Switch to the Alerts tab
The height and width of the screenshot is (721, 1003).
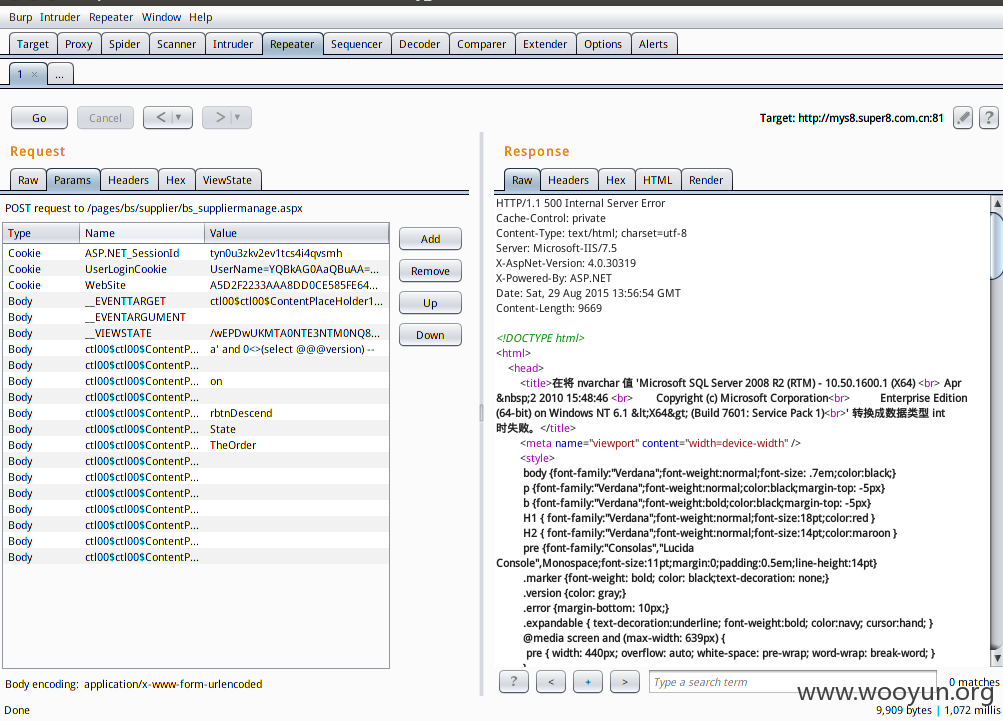point(653,44)
